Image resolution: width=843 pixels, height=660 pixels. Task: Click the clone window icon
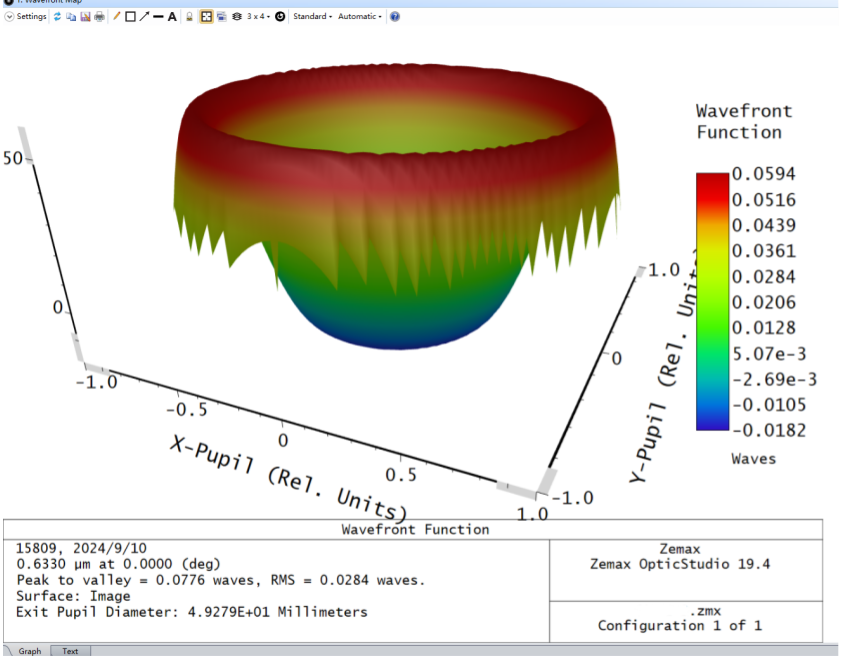222,17
